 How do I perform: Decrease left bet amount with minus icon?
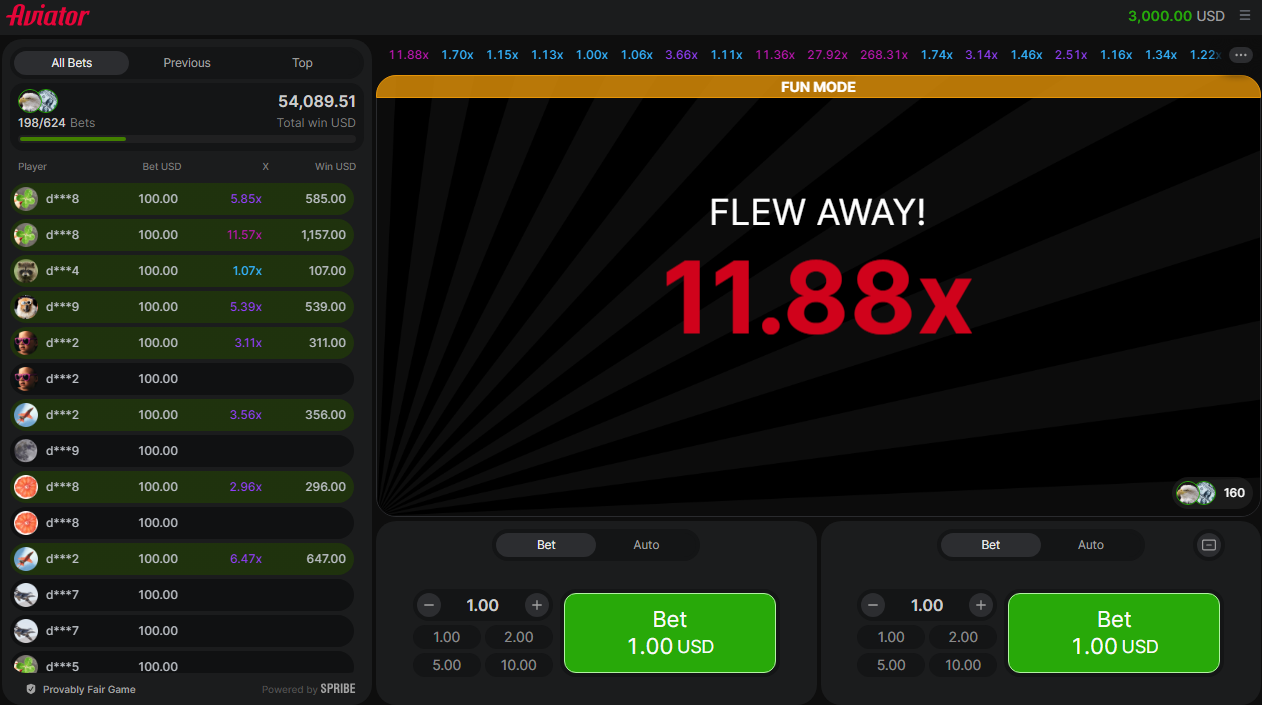(x=429, y=605)
